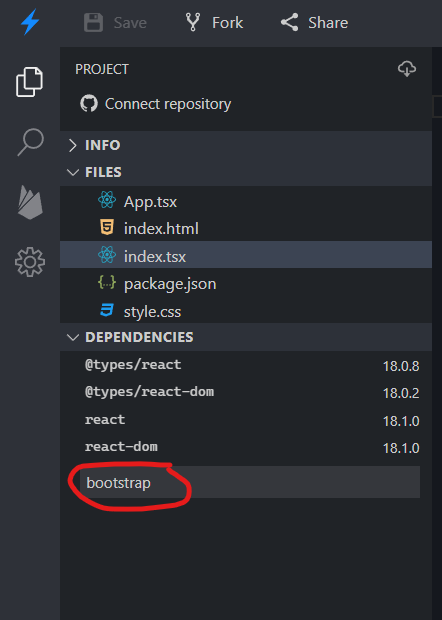Collapse the FILES section

tap(246, 172)
